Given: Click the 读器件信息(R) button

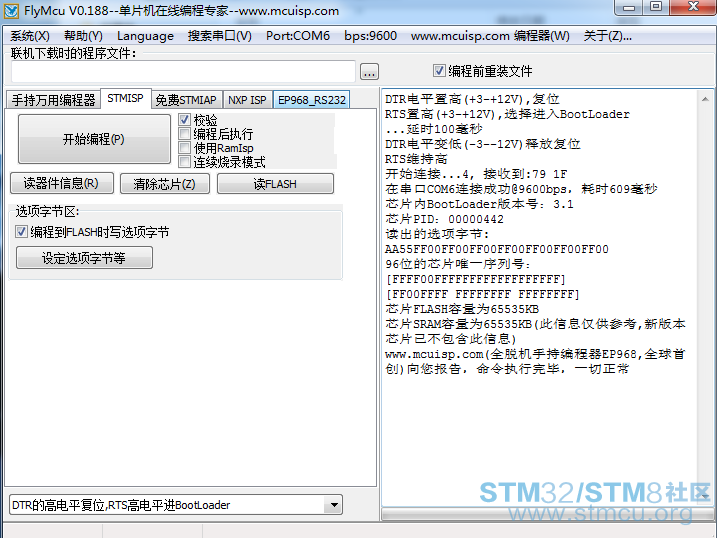Looking at the screenshot, I should pyautogui.click(x=62, y=183).
